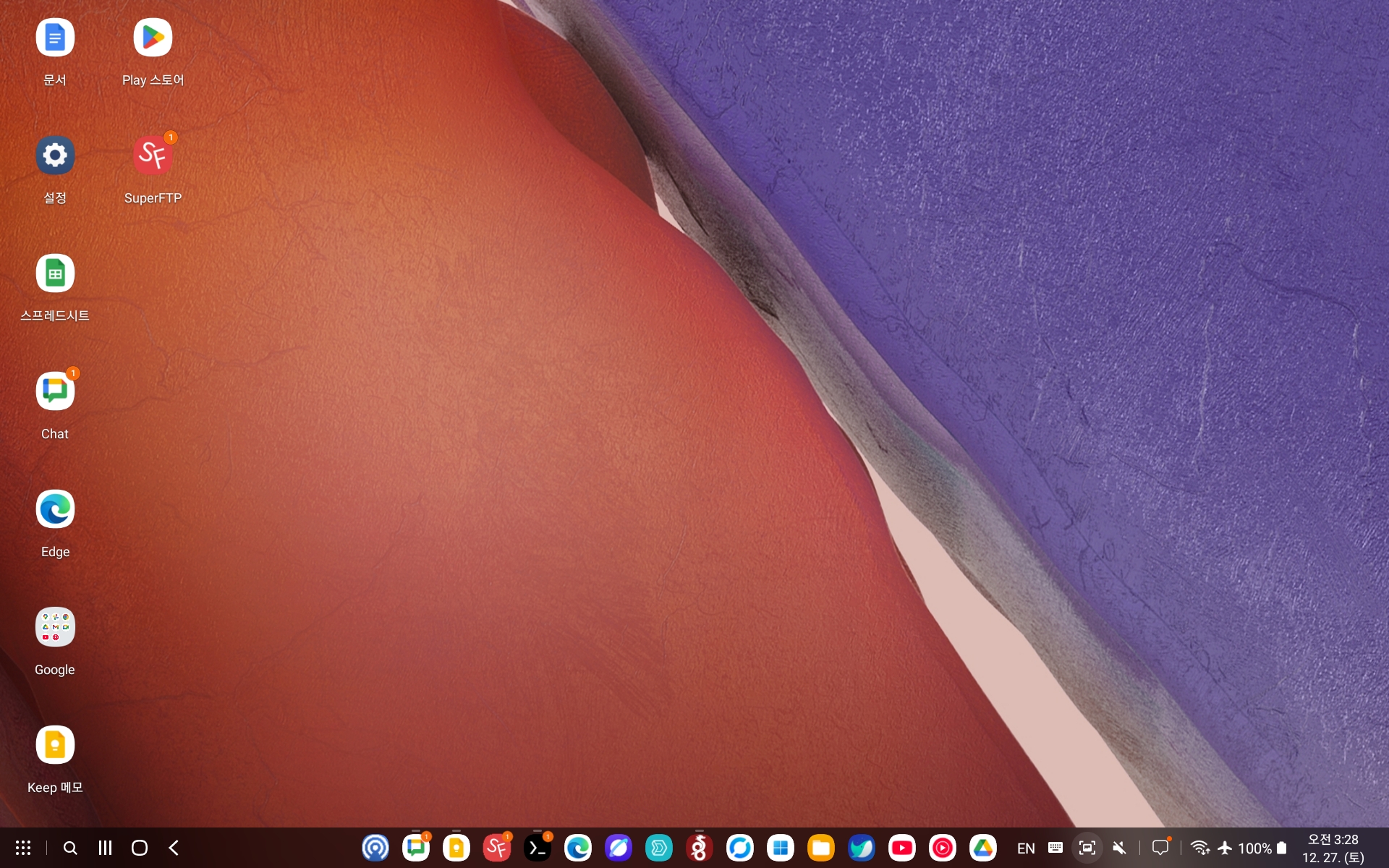Open Keep 메모 from the desktop

click(x=55, y=745)
